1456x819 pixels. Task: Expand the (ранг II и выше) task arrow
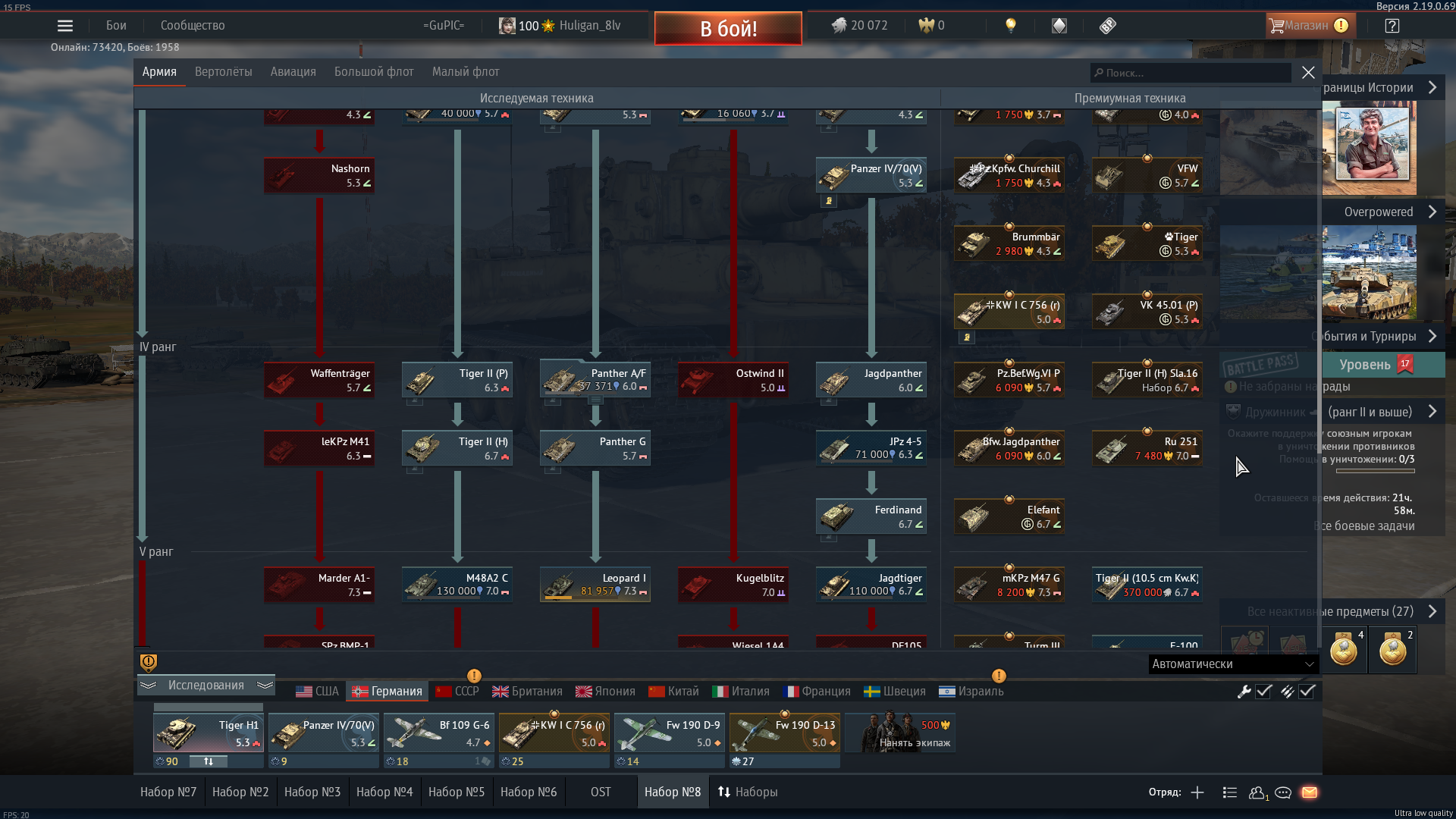pos(1432,412)
